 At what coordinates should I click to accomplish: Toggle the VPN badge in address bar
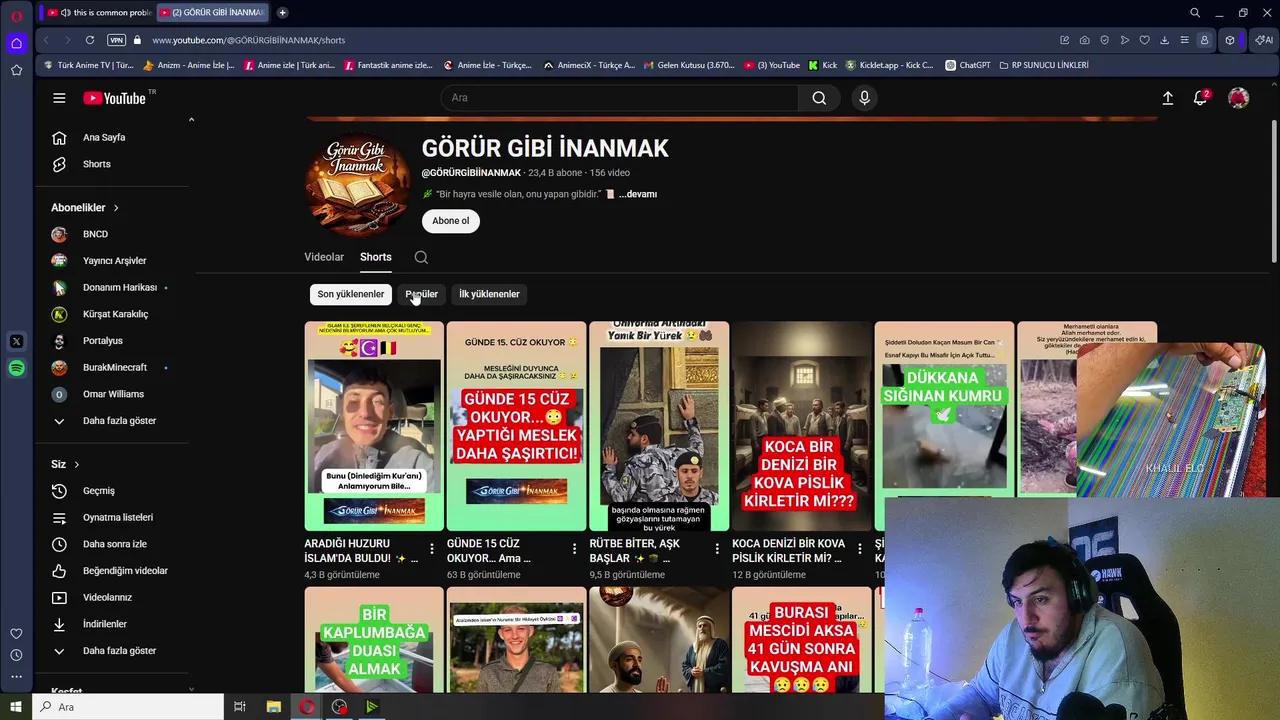(x=116, y=40)
